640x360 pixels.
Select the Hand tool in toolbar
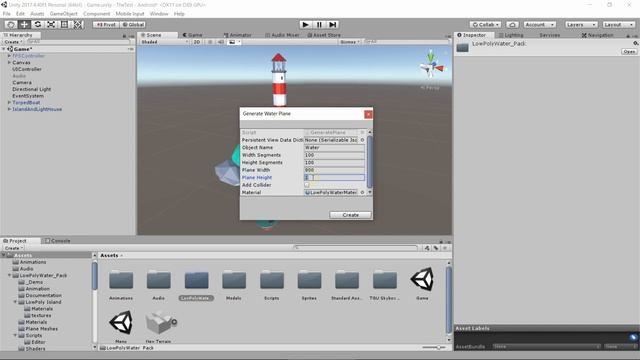click(11, 24)
